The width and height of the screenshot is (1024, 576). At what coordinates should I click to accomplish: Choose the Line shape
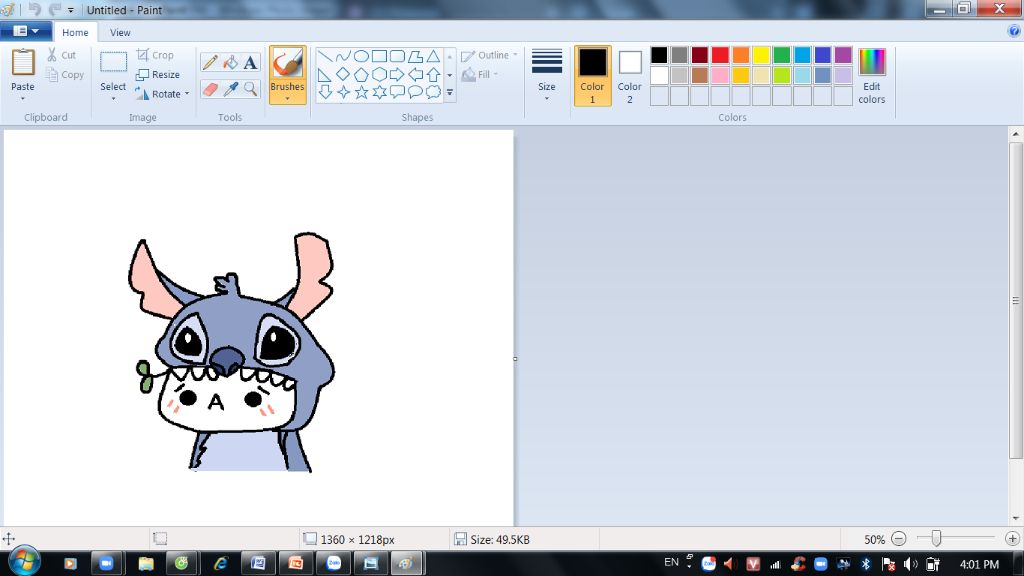coord(325,57)
